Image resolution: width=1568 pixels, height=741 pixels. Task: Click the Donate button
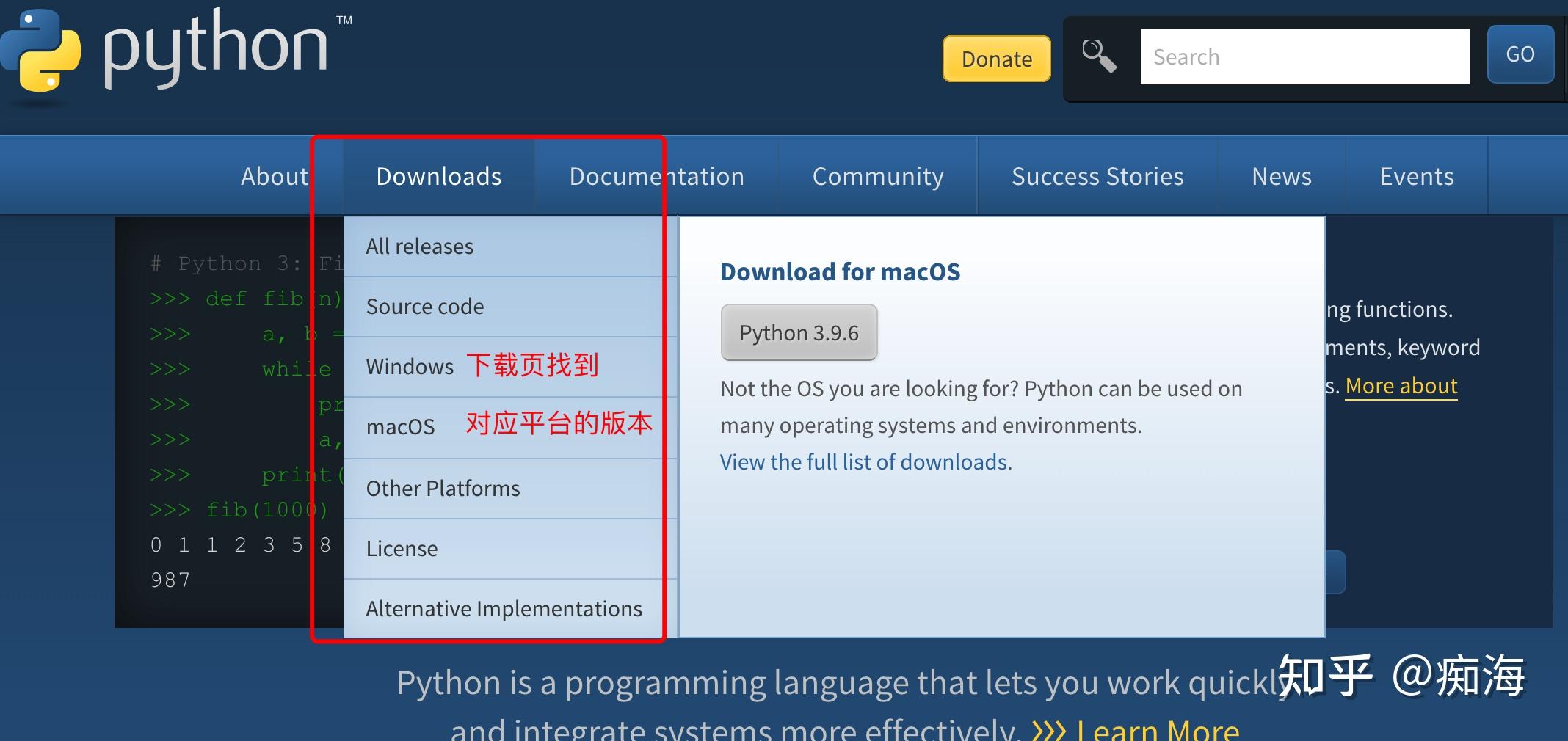(x=997, y=59)
